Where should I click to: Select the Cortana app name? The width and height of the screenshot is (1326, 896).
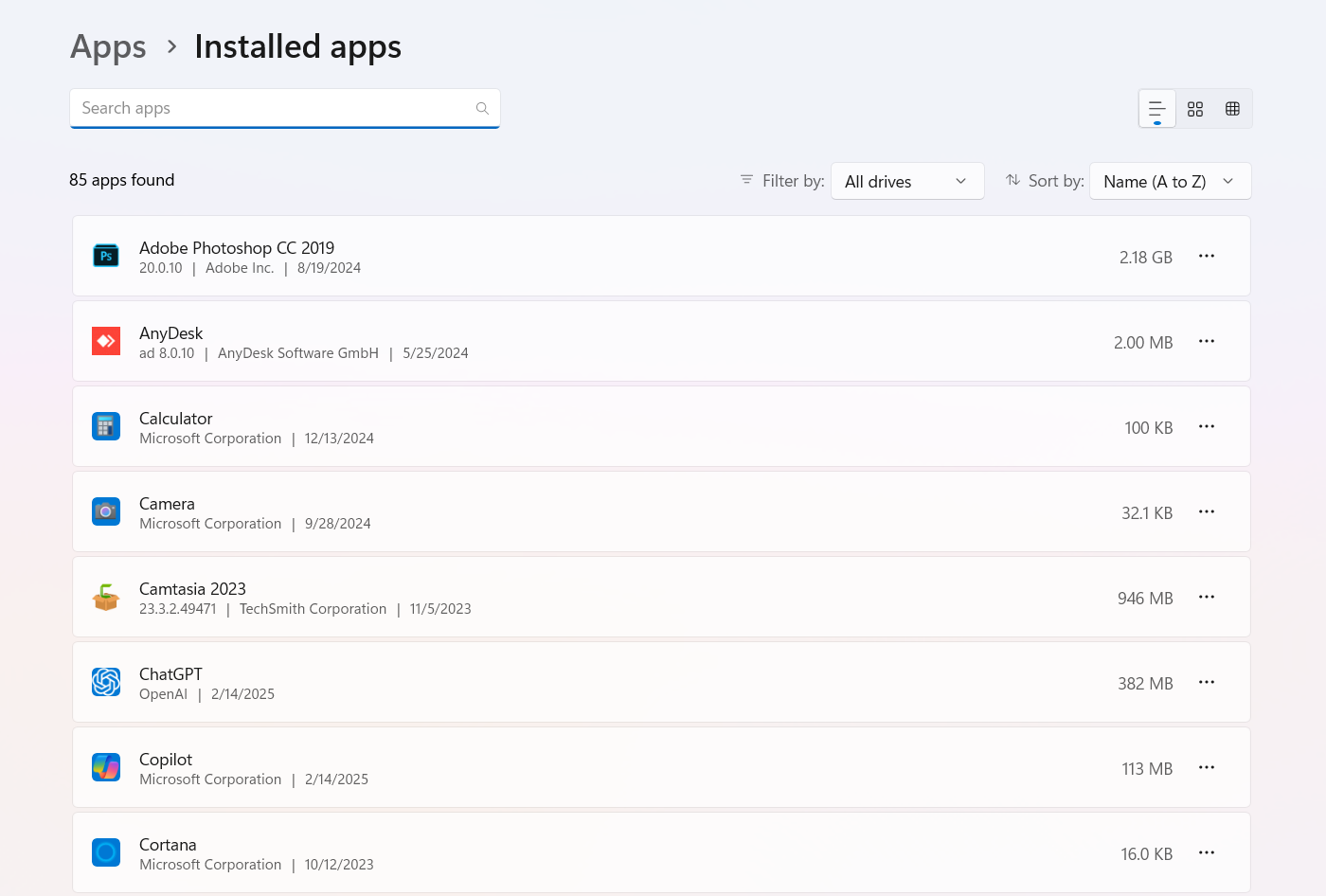pos(168,845)
